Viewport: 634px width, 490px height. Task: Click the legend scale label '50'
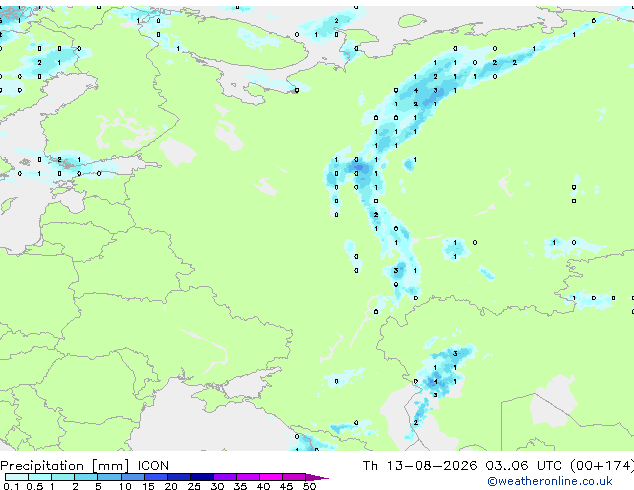pos(310,486)
